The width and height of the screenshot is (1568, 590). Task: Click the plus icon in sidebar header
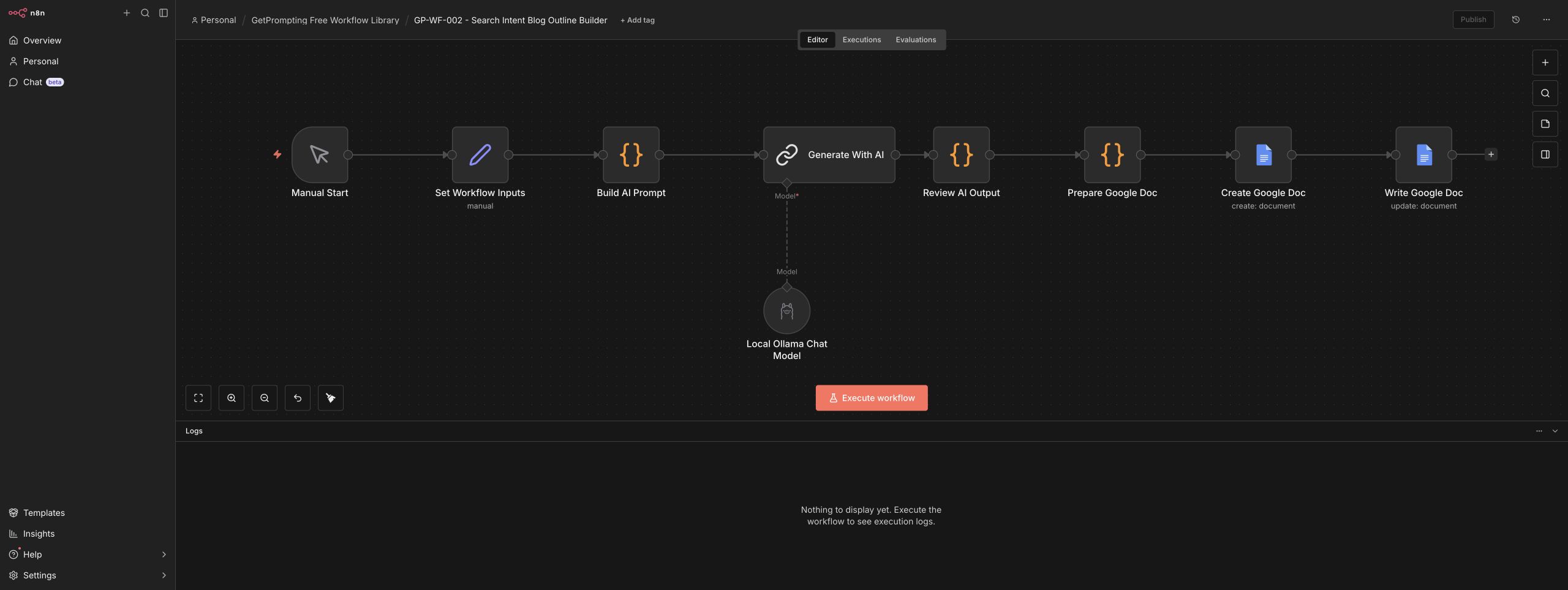127,13
